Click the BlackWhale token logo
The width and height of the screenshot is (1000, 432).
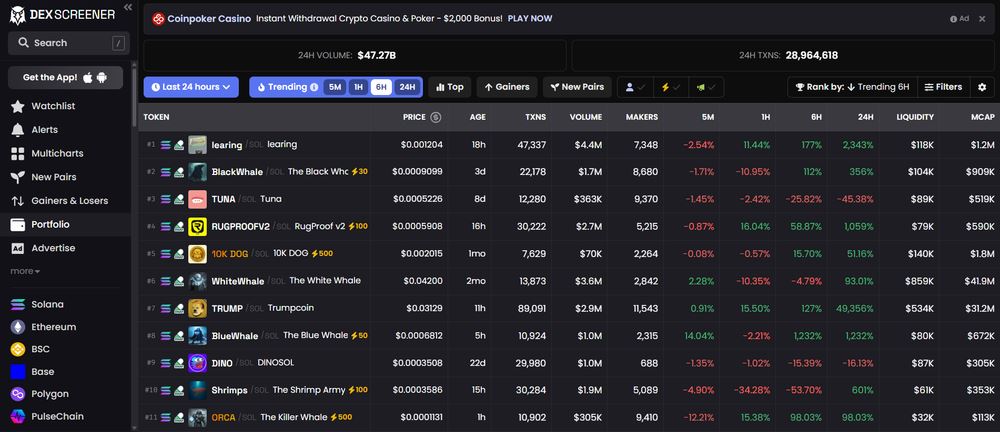click(x=198, y=172)
